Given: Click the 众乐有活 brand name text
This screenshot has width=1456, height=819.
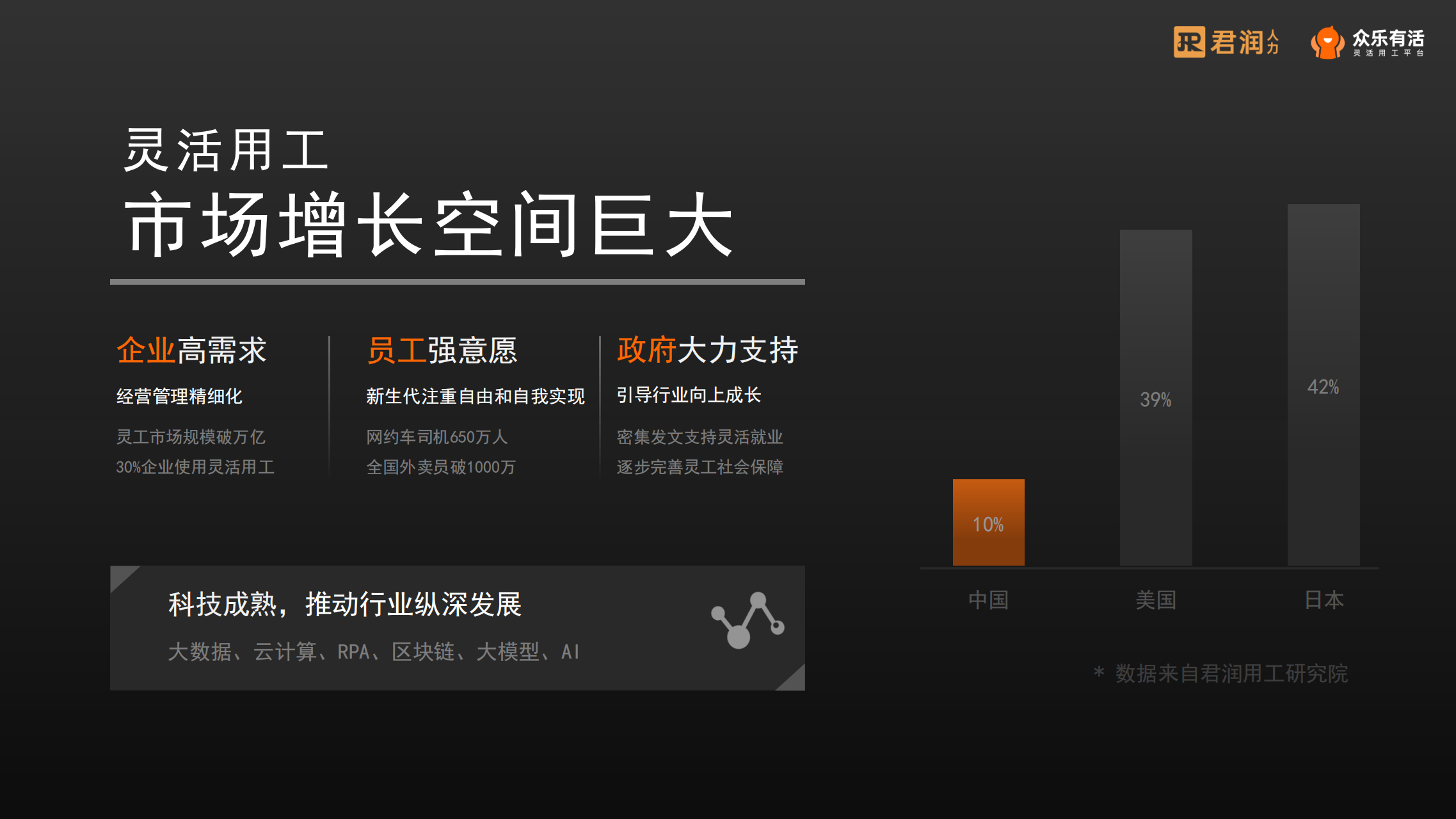Looking at the screenshot, I should [1388, 38].
